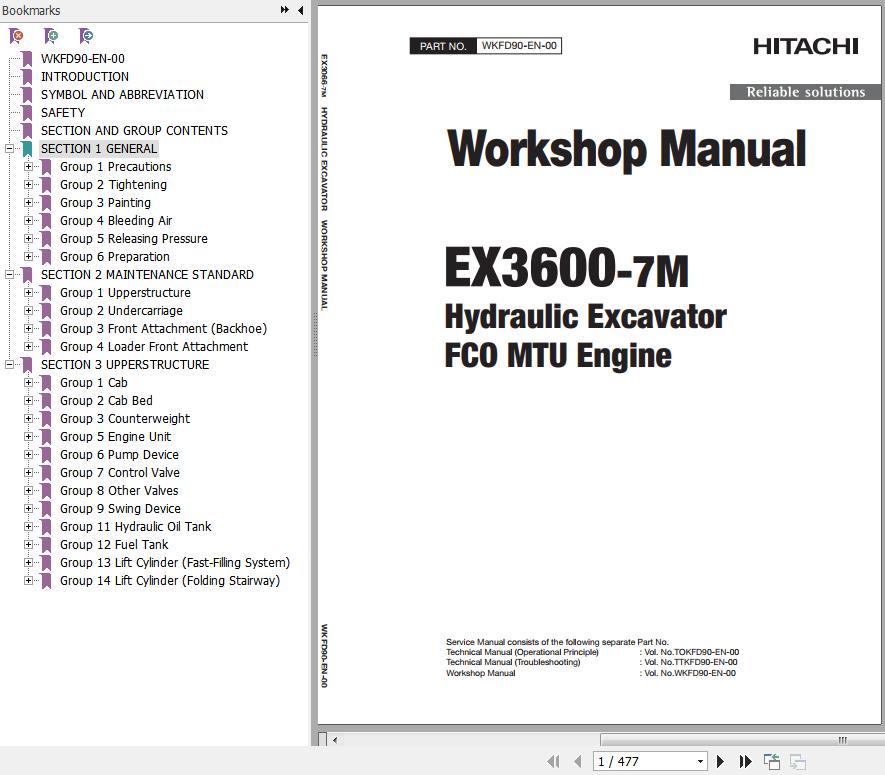885x775 pixels.
Task: Open the page number dropdown arrow
Action: 700,761
